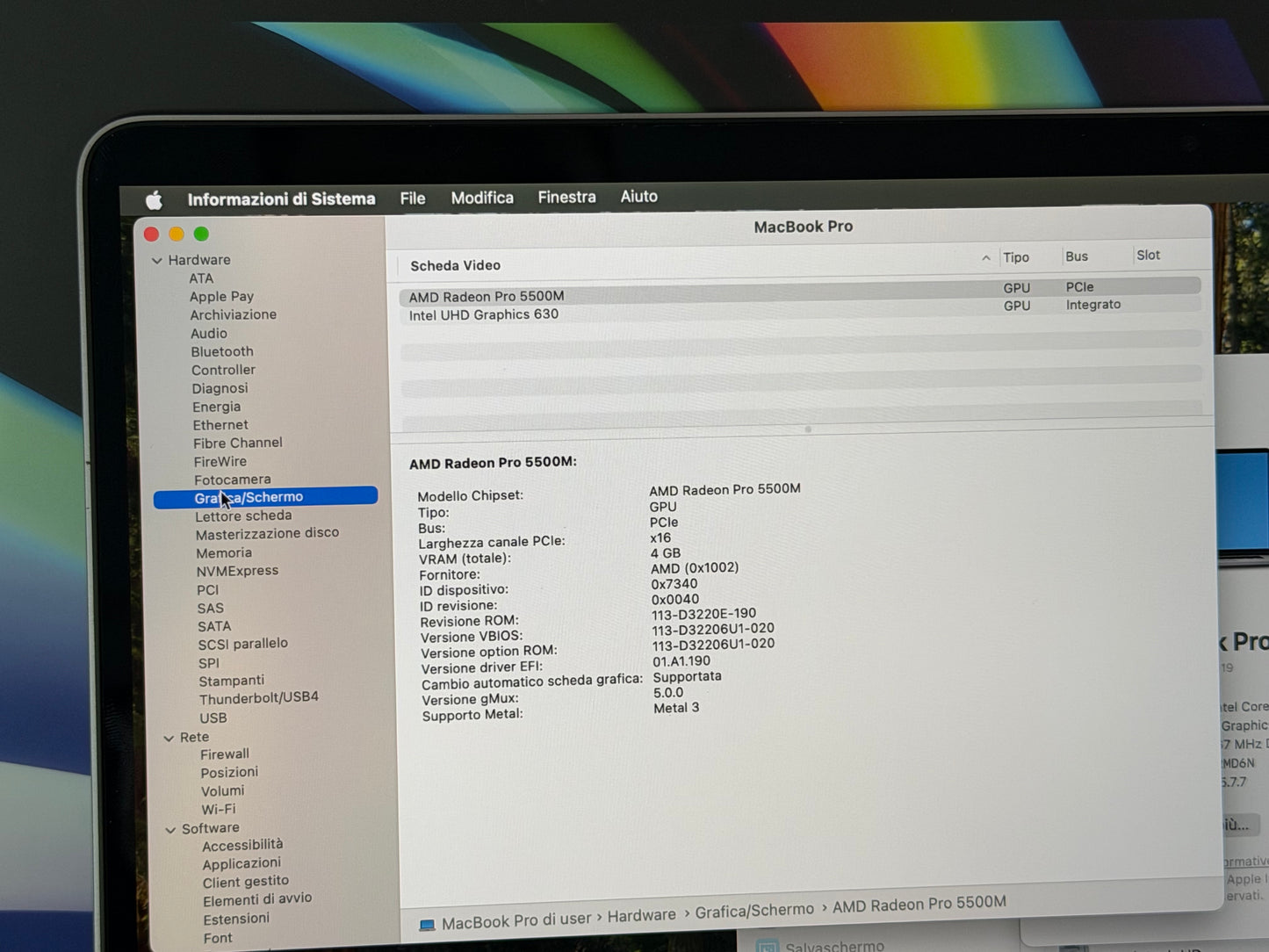Click the pane divider handle dot
The height and width of the screenshot is (952, 1269).
[808, 429]
